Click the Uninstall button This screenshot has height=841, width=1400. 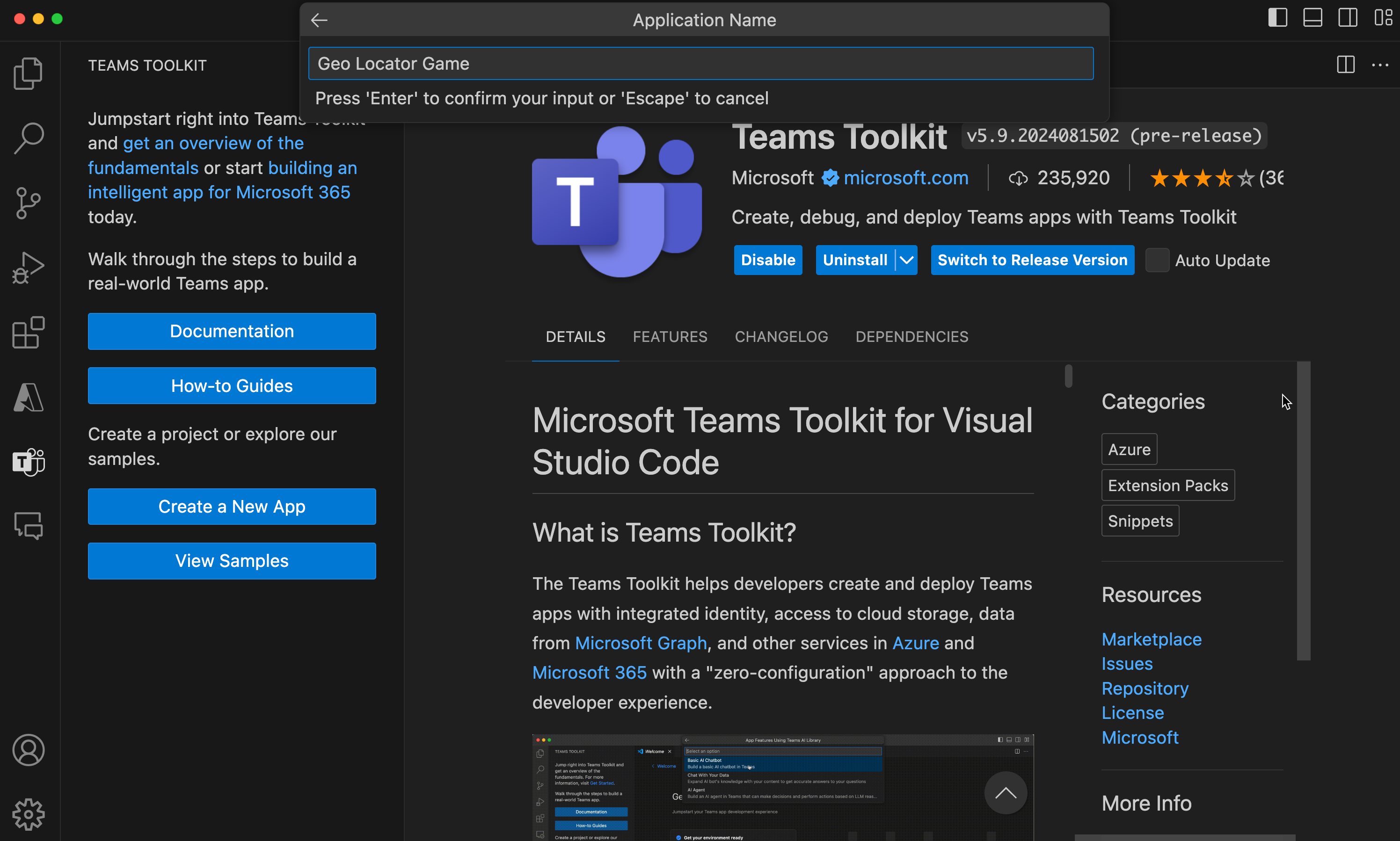[x=855, y=260]
